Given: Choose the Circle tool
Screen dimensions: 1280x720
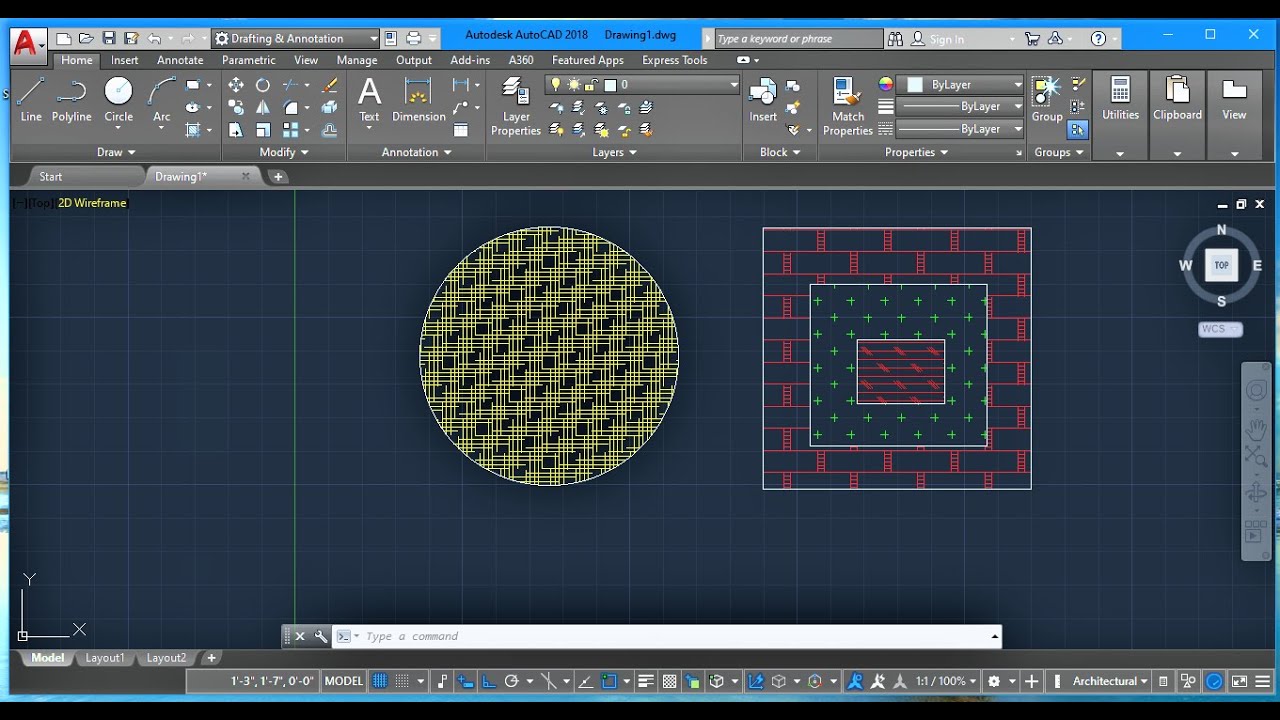Looking at the screenshot, I should click(x=118, y=99).
